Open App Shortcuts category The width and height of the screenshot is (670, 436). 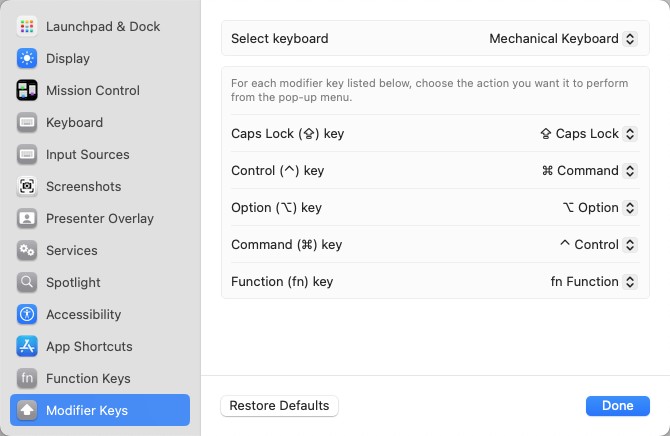(x=100, y=346)
